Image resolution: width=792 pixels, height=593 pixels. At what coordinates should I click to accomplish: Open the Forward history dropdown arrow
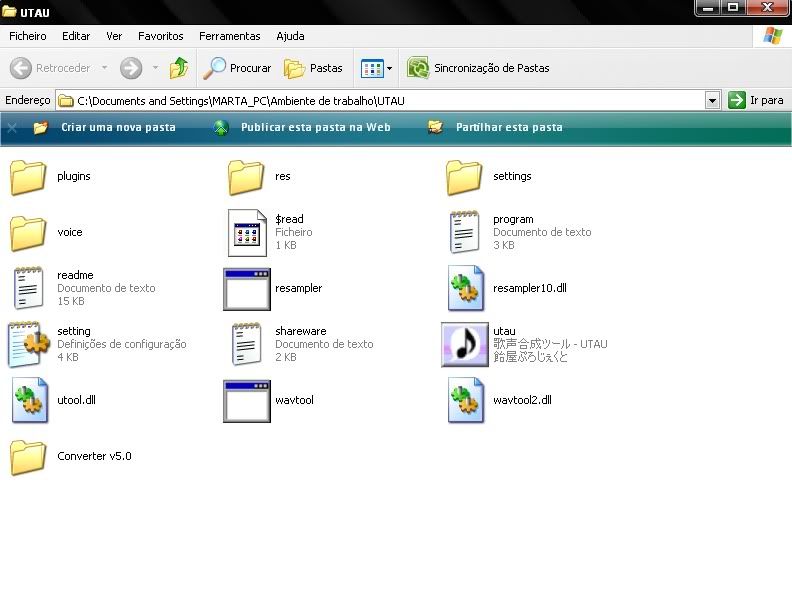(155, 67)
